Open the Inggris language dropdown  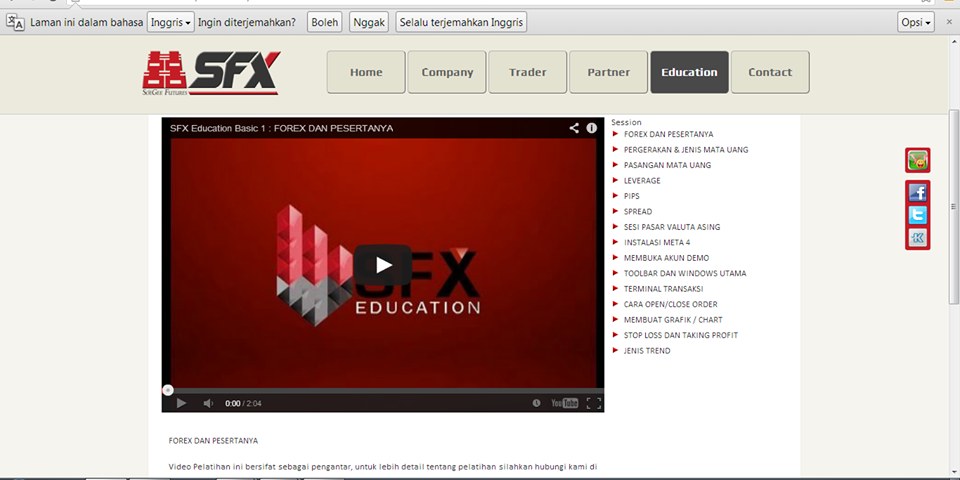tap(170, 22)
